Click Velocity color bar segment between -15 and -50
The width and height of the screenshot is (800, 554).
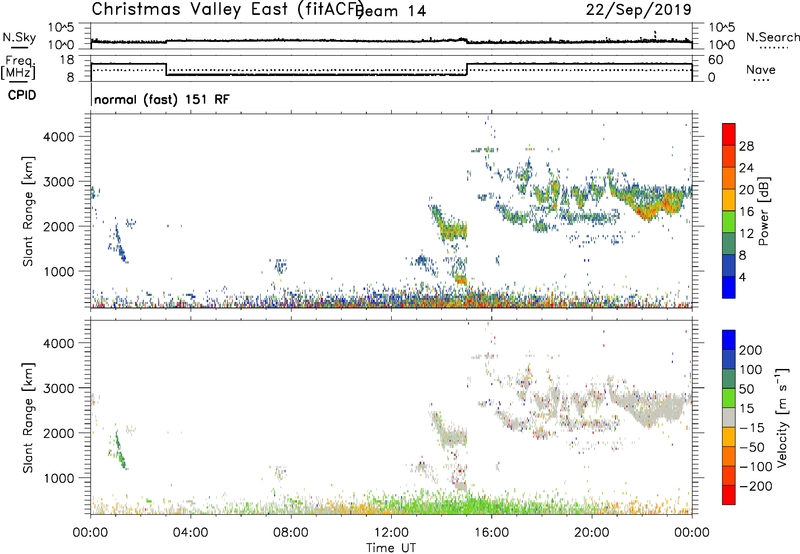(x=729, y=437)
